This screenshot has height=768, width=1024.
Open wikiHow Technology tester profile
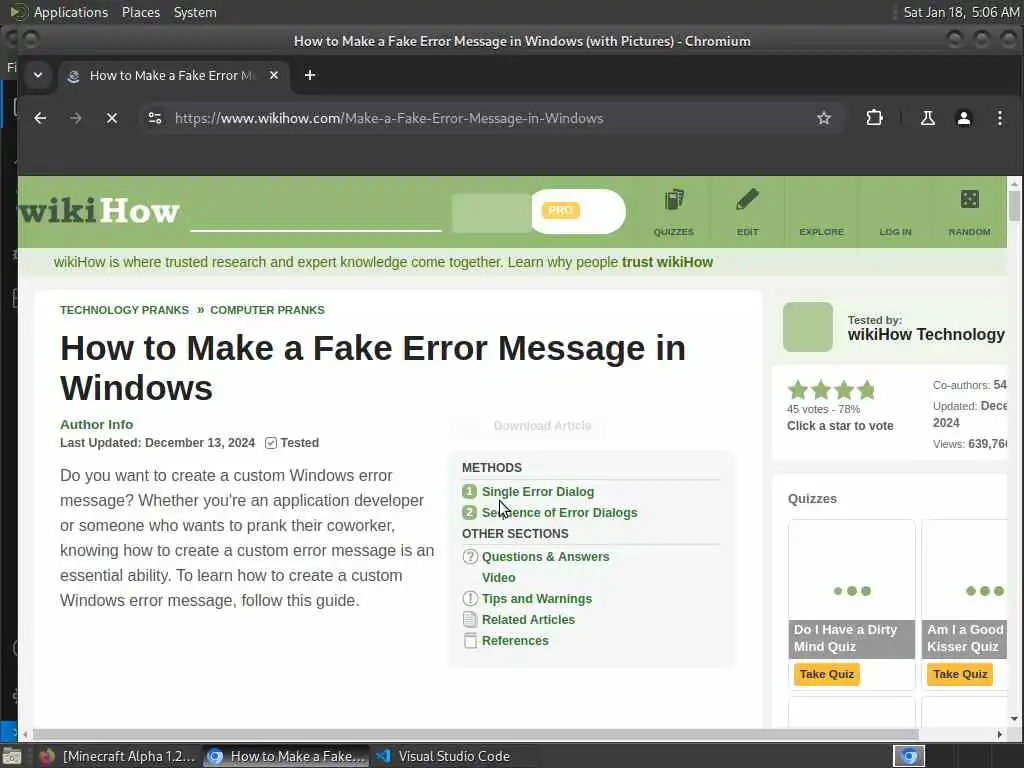click(926, 334)
